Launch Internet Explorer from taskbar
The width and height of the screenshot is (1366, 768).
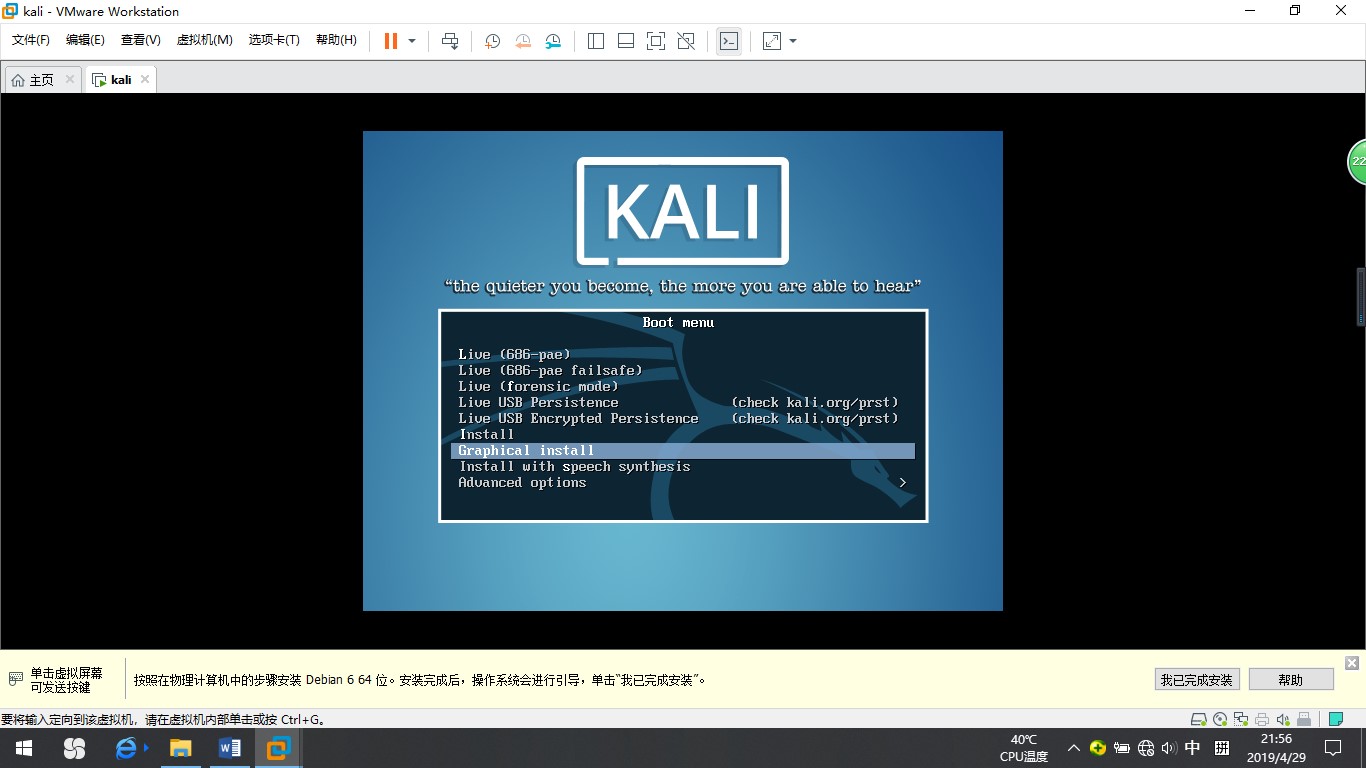127,748
